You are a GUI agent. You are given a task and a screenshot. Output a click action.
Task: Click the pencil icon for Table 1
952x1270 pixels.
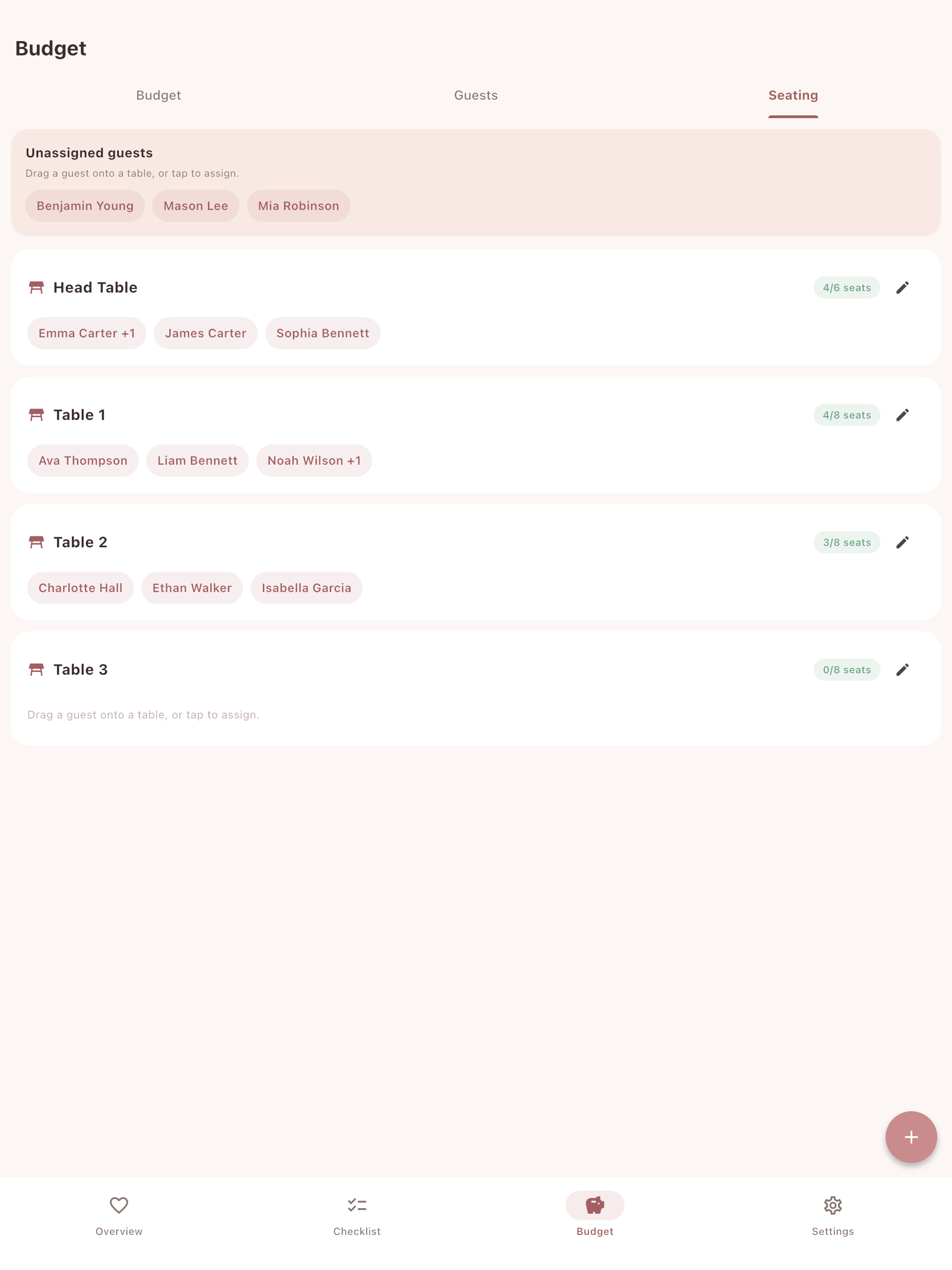(x=902, y=415)
